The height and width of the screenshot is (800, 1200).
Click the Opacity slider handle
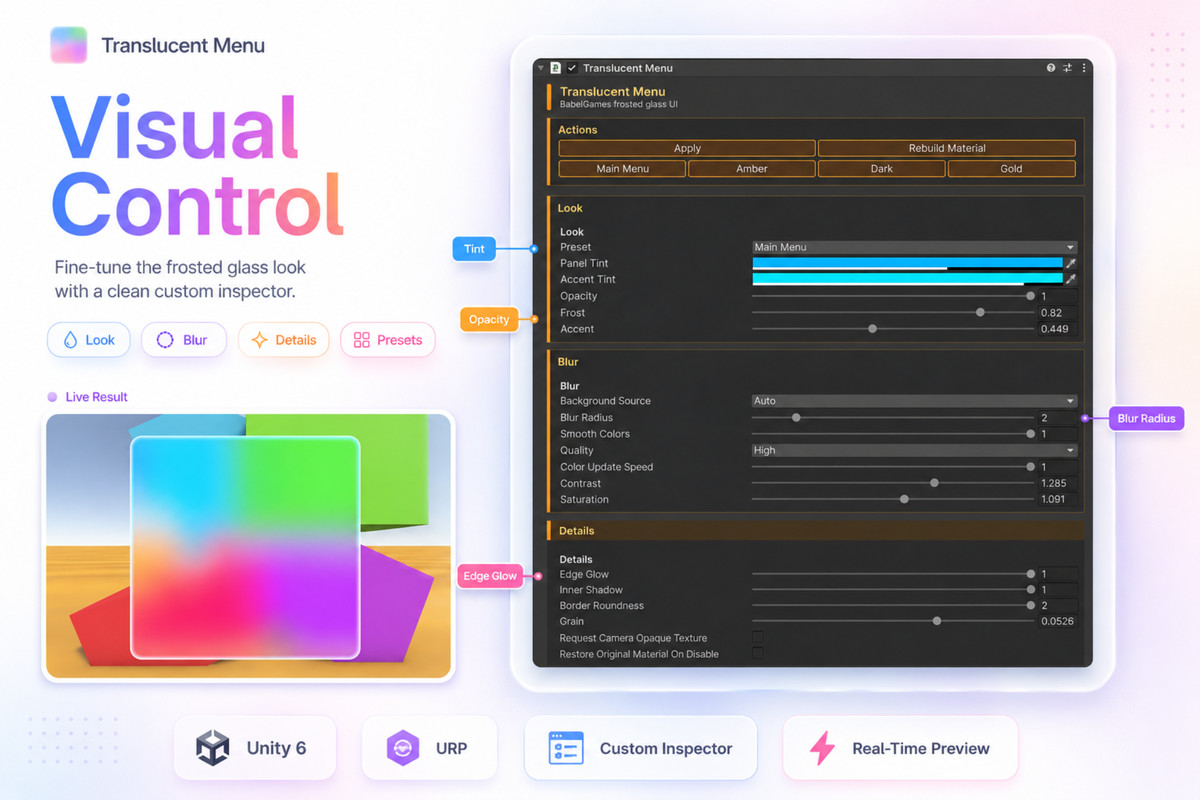click(x=1030, y=296)
